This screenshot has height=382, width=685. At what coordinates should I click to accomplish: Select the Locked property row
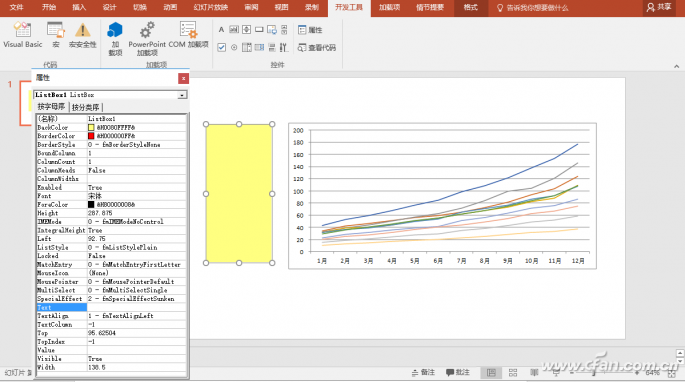[111, 256]
